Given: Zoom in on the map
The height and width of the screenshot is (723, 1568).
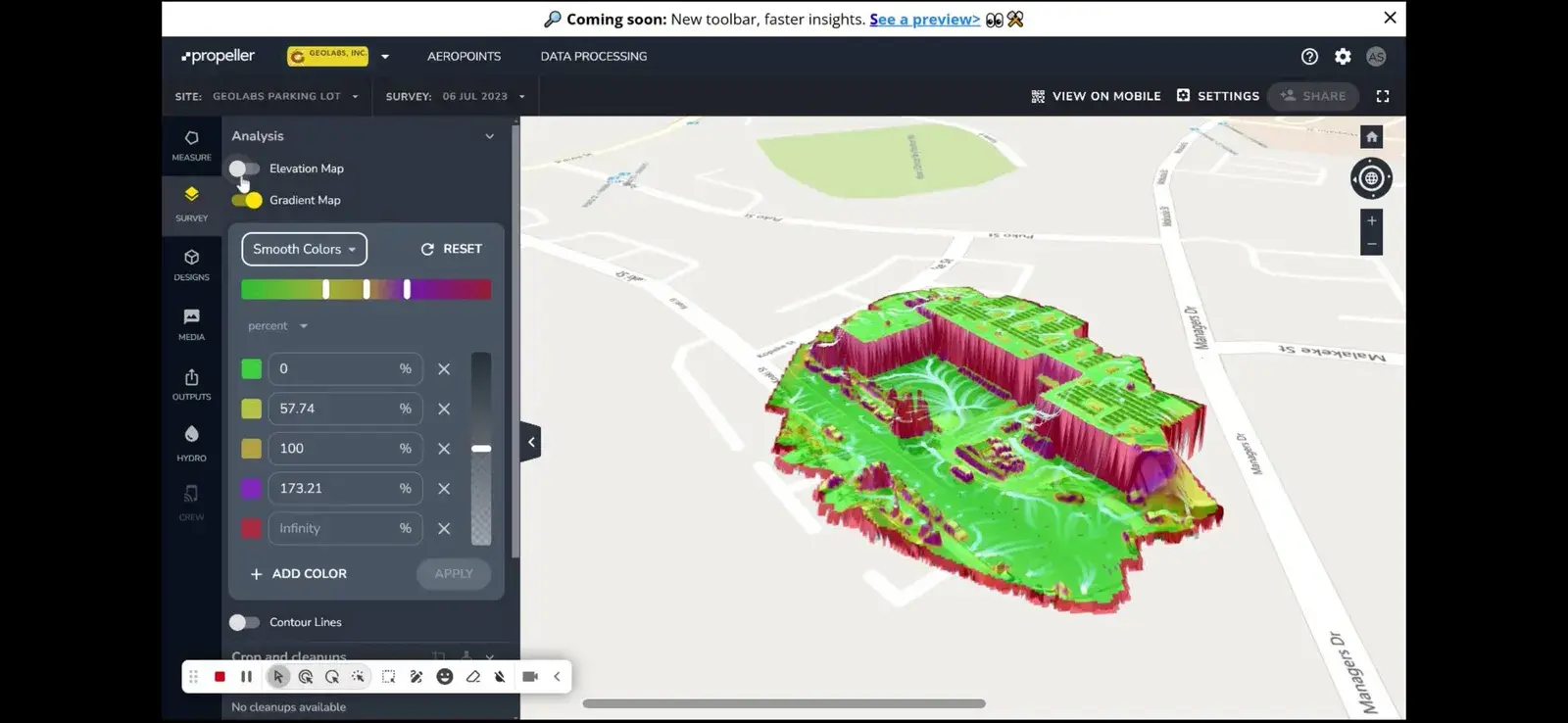Looking at the screenshot, I should (1372, 221).
